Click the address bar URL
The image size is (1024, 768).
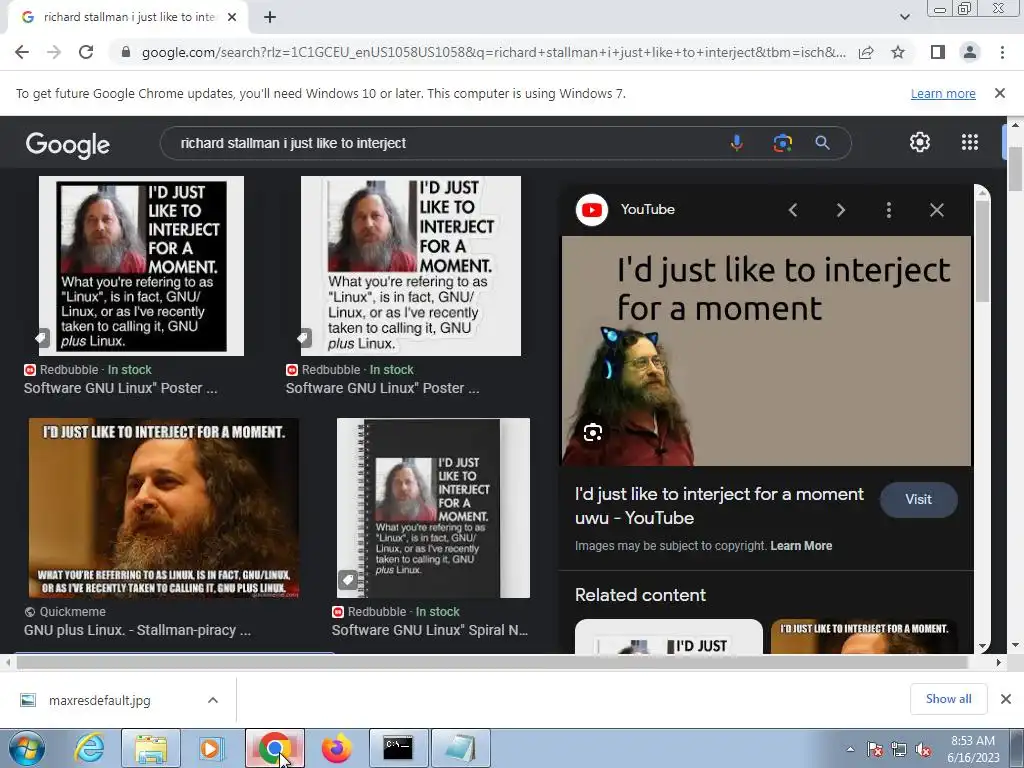494,52
